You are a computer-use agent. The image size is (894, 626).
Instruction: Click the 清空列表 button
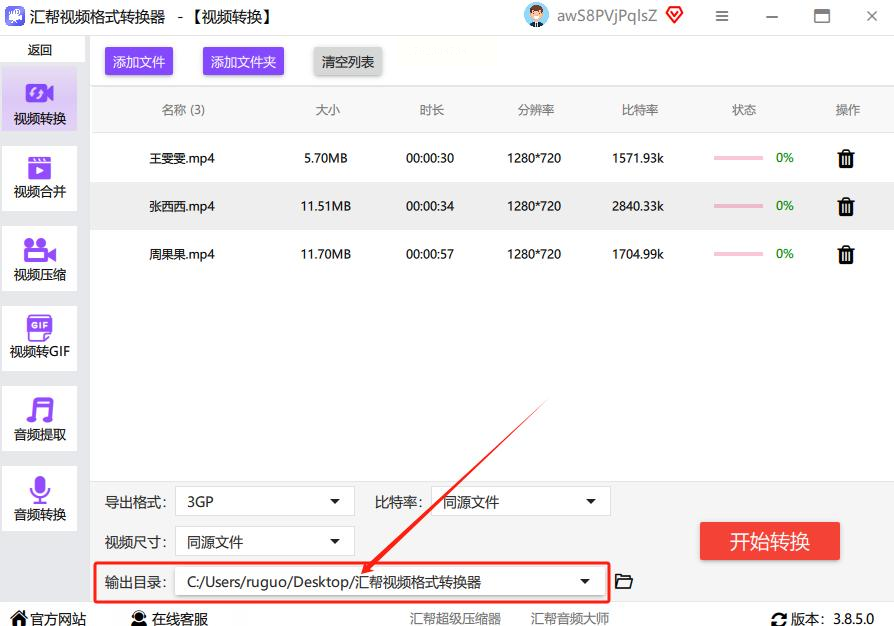347,62
